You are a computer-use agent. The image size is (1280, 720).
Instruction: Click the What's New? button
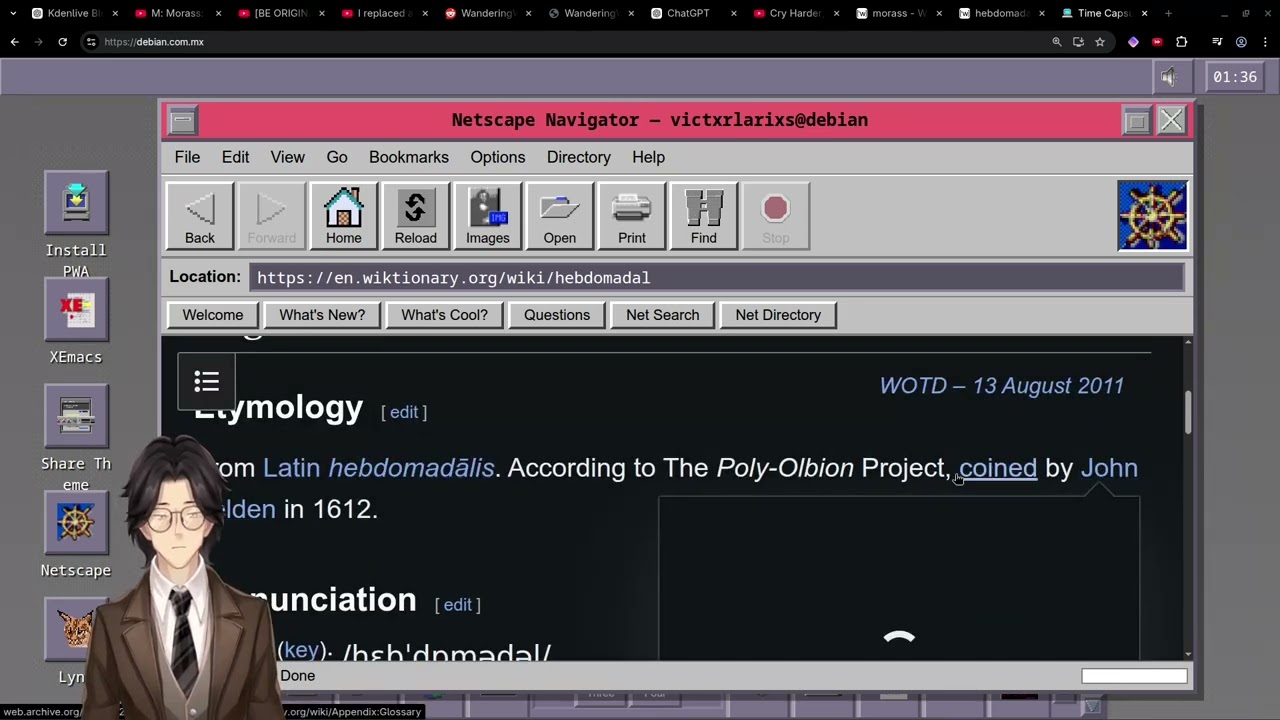coord(322,315)
